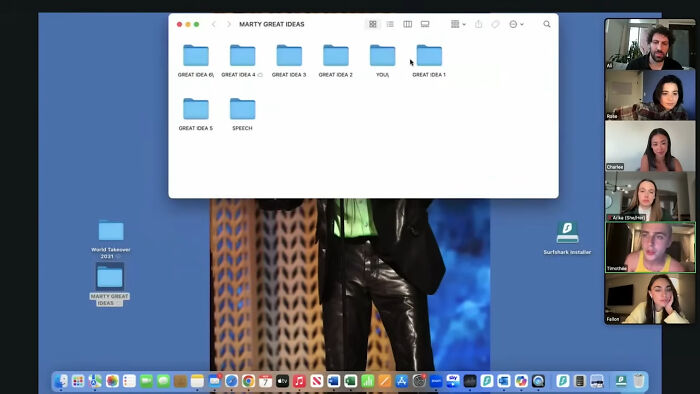
Task: Open the Sky app from the Dock
Action: [453, 381]
